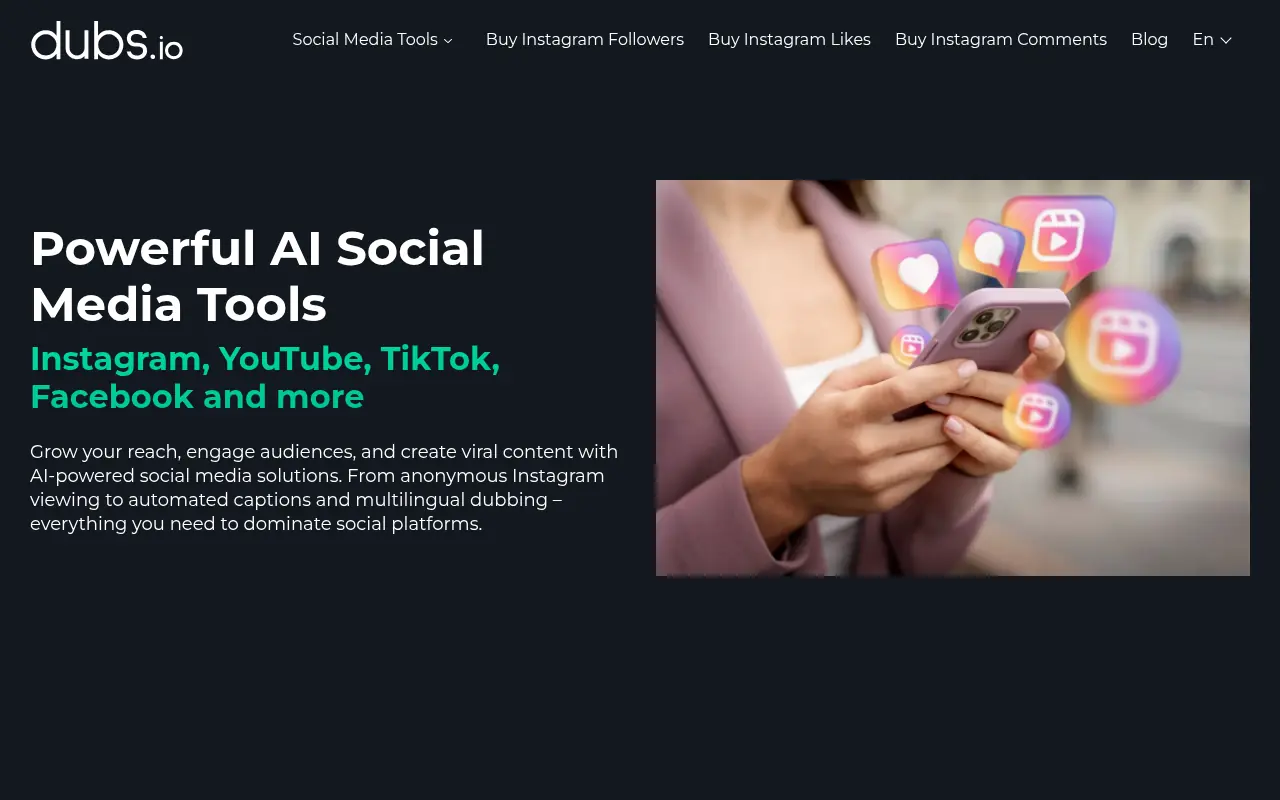This screenshot has height=800, width=1280.
Task: Click the small Reels icon below the phone
Action: click(1037, 414)
